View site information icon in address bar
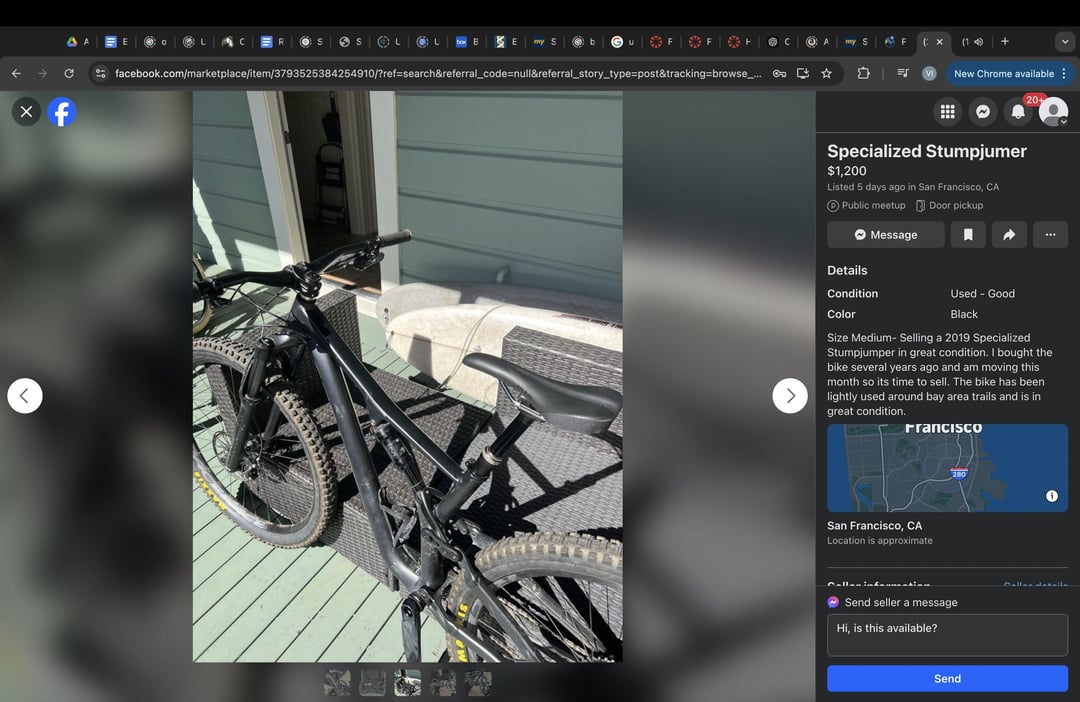 tap(101, 73)
